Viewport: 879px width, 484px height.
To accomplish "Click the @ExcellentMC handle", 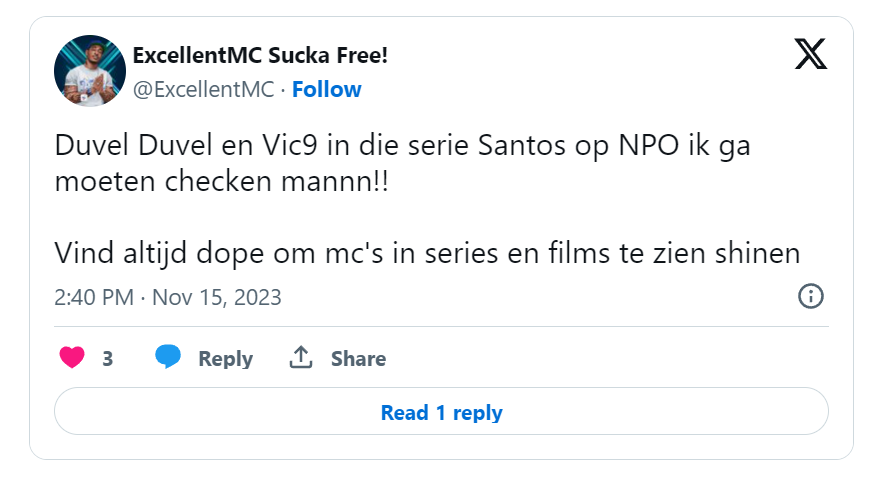I will pyautogui.click(x=204, y=89).
